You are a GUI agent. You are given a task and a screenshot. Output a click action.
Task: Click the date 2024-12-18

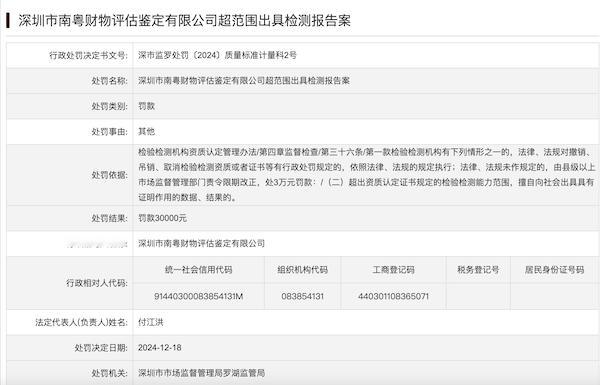pyautogui.click(x=160, y=348)
